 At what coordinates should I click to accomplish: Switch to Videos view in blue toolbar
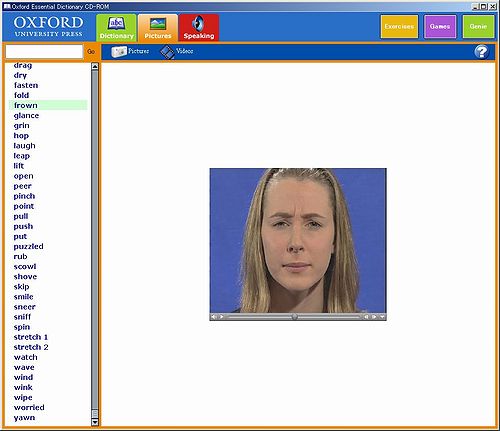tap(177, 51)
